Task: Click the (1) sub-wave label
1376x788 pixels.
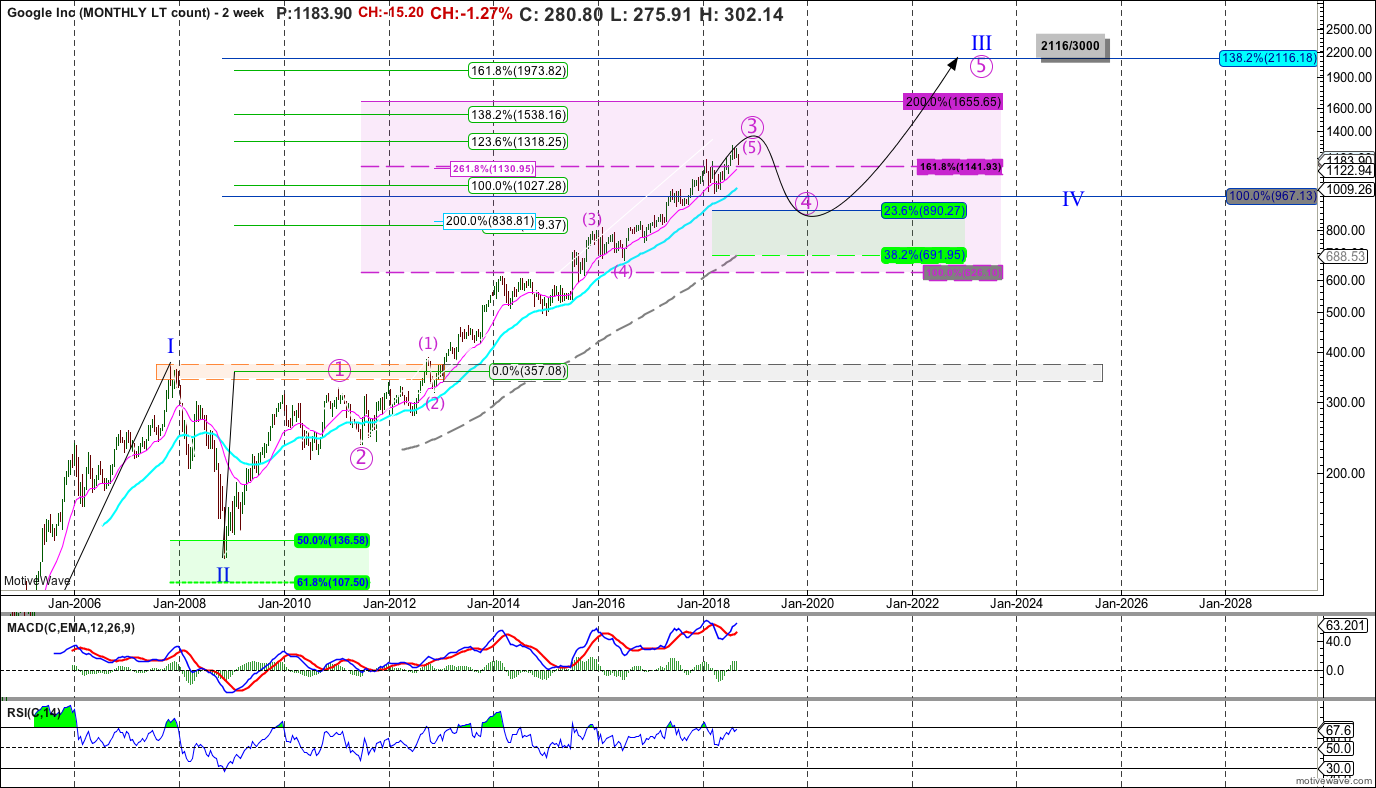Action: (428, 343)
